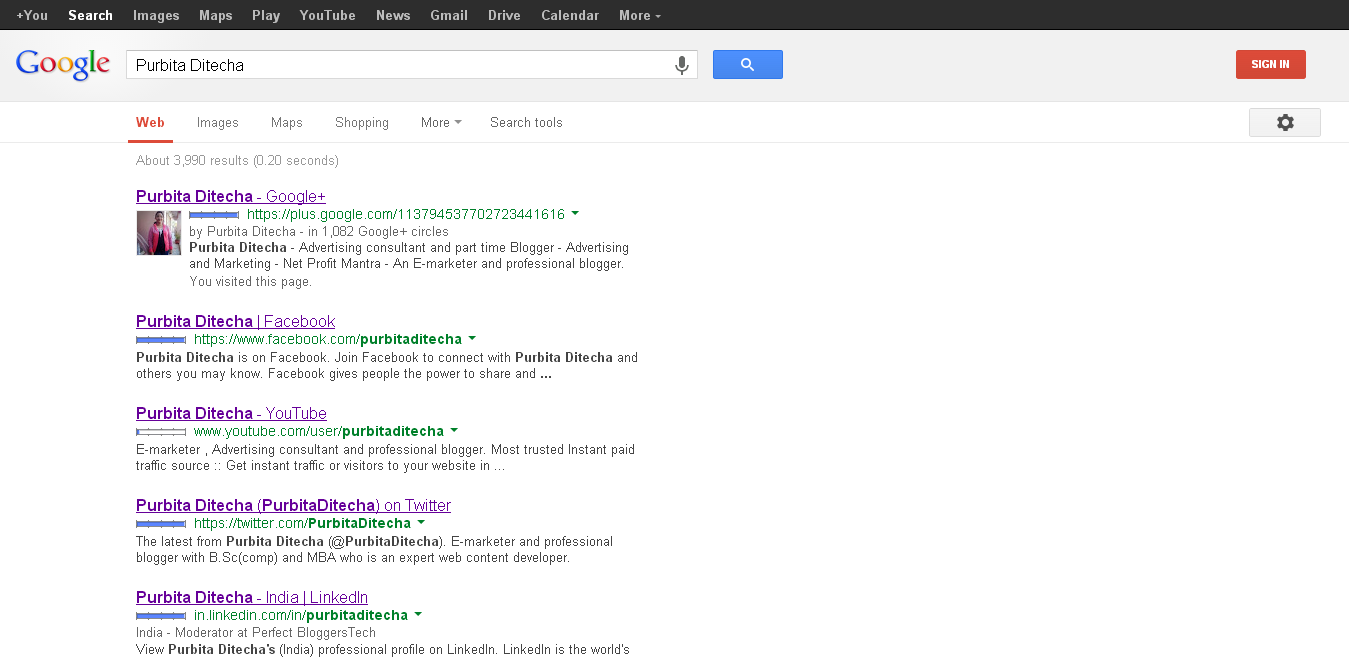This screenshot has height=660, width=1349.
Task: Click the blue magnifier search button
Action: click(748, 65)
